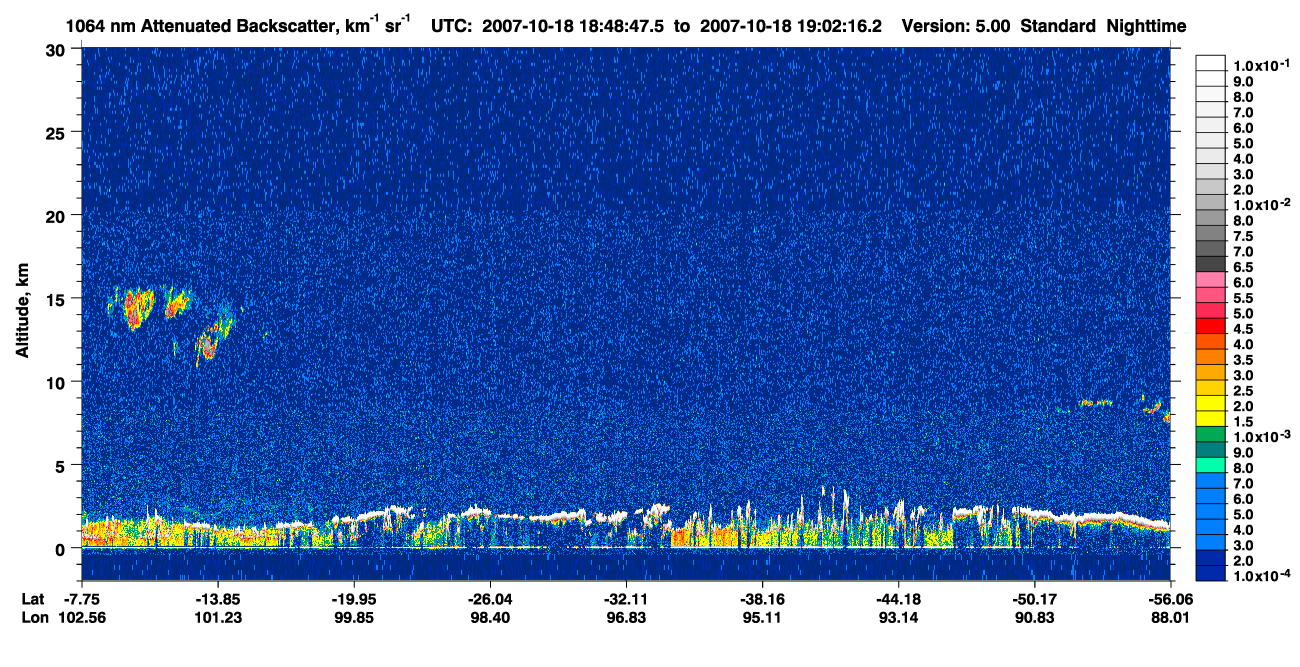Click the "Lon" row label
1300x667 pixels.
[x=34, y=618]
